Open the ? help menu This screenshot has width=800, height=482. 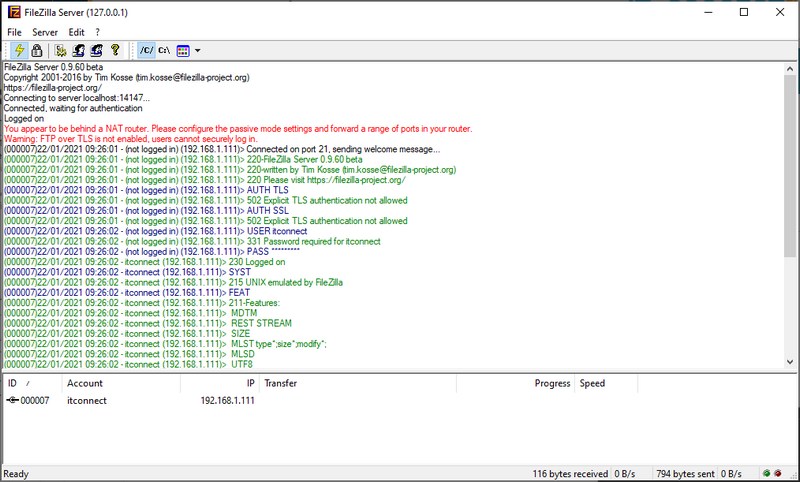(x=97, y=32)
